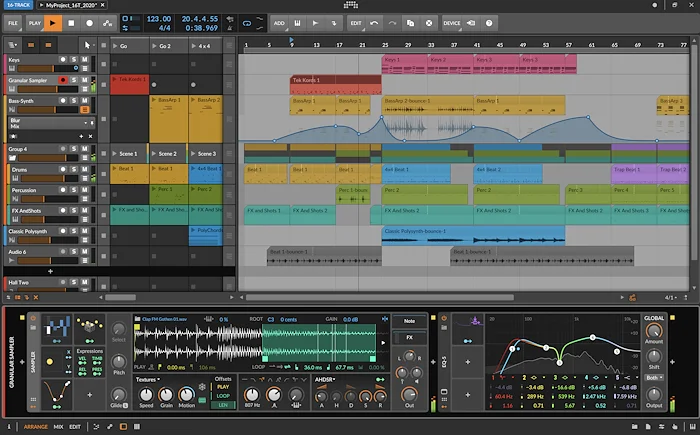Toggle follow-playback icon beside the arranger scrollbar
Image resolution: width=700 pixels, height=435 pixels.
[632, 297]
